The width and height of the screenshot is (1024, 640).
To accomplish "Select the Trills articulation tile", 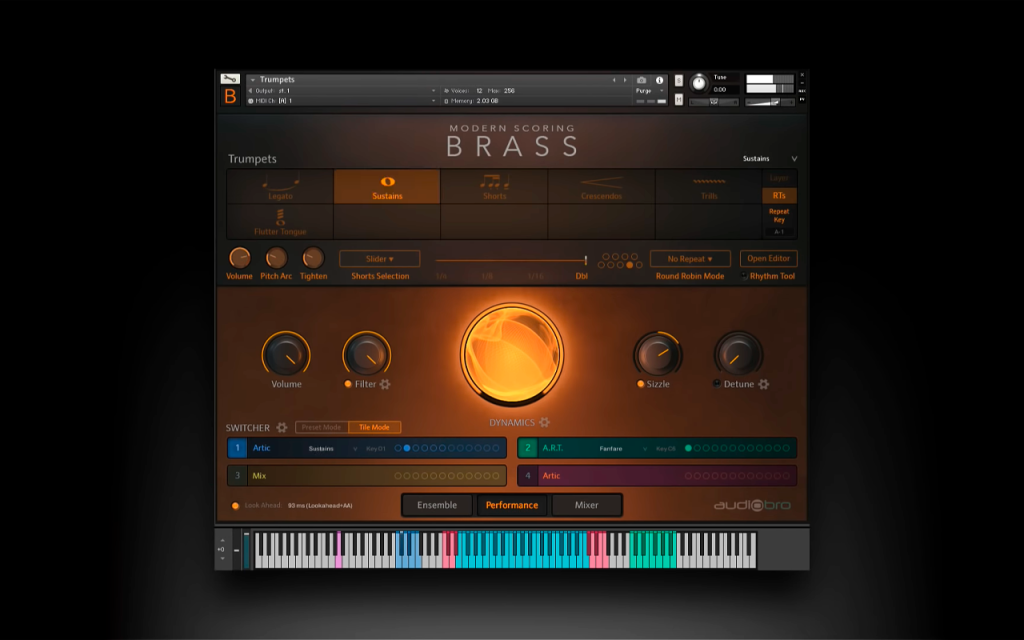I will (x=709, y=187).
